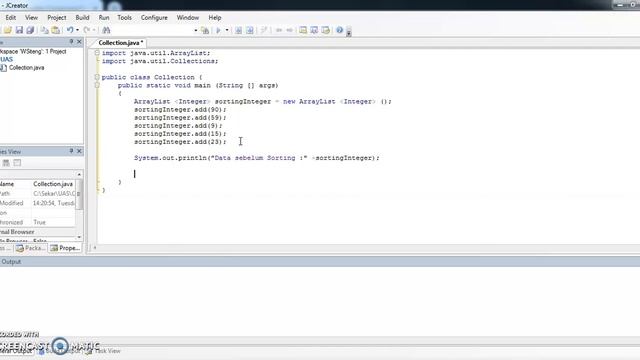Pin the file workspace panel
640x360 pixels.
71,42
